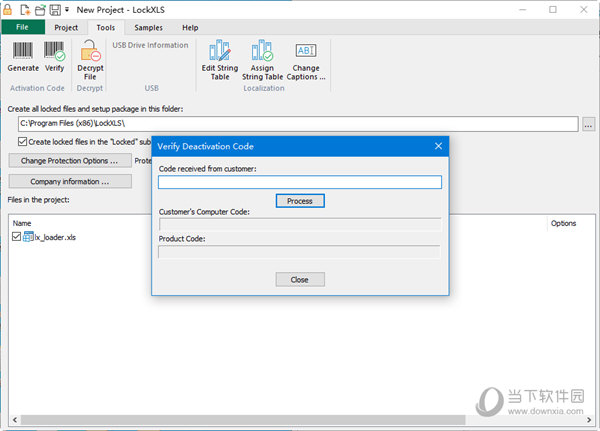Click the Verify activation code icon

coord(54,51)
